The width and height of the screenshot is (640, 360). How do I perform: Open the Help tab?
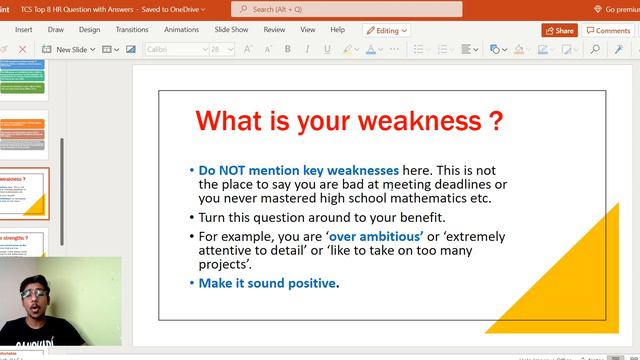tap(338, 30)
